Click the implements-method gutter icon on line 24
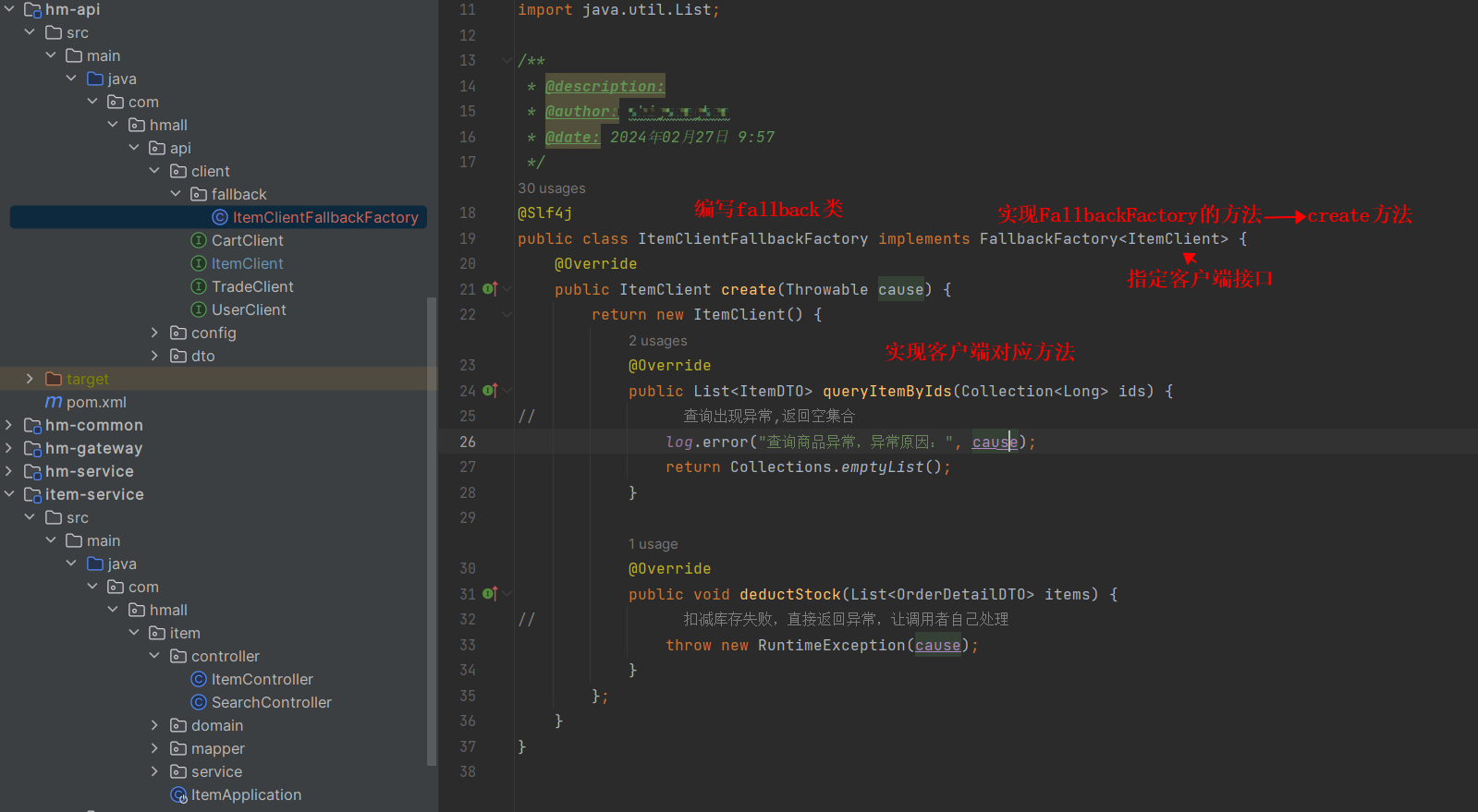Screen dimensions: 1478x812 click(489, 391)
